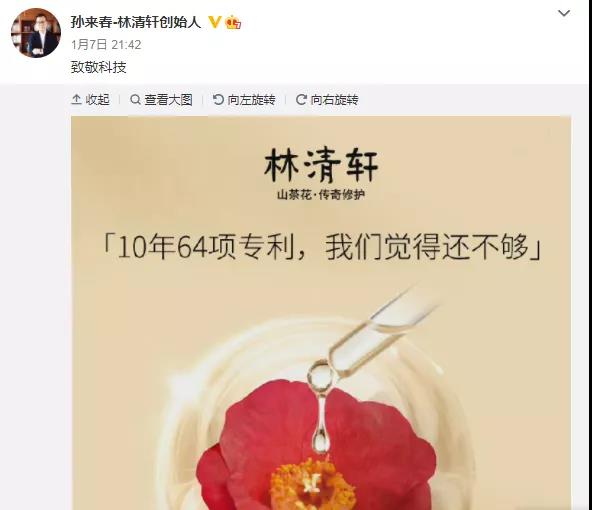Click the clockwise rotate arrow icon
The width and height of the screenshot is (592, 510).
point(301,100)
